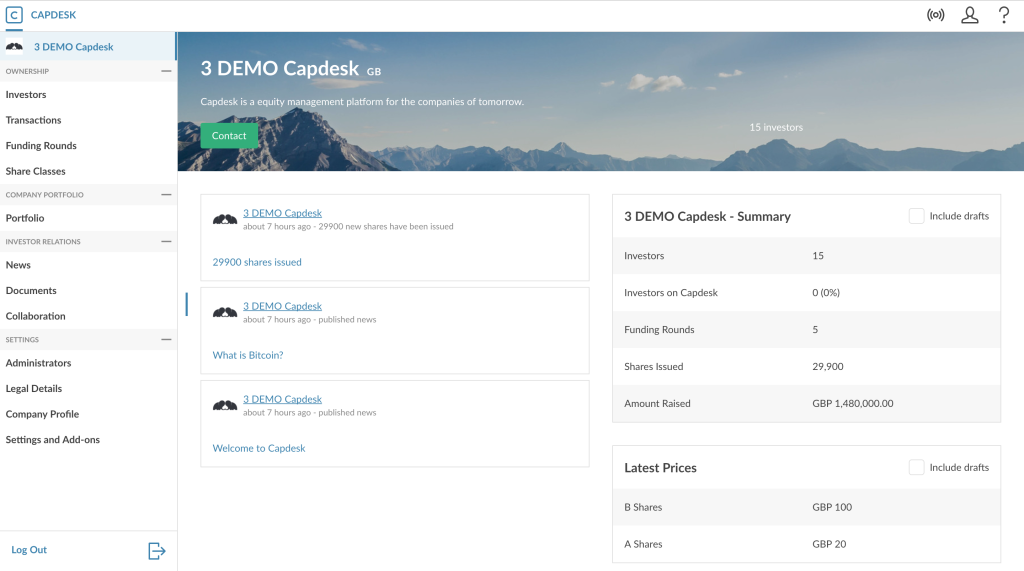Screen dimensions: 1024x571
Task: Click the Investors on Capdesk value 0 (0%)
Action: click(826, 293)
